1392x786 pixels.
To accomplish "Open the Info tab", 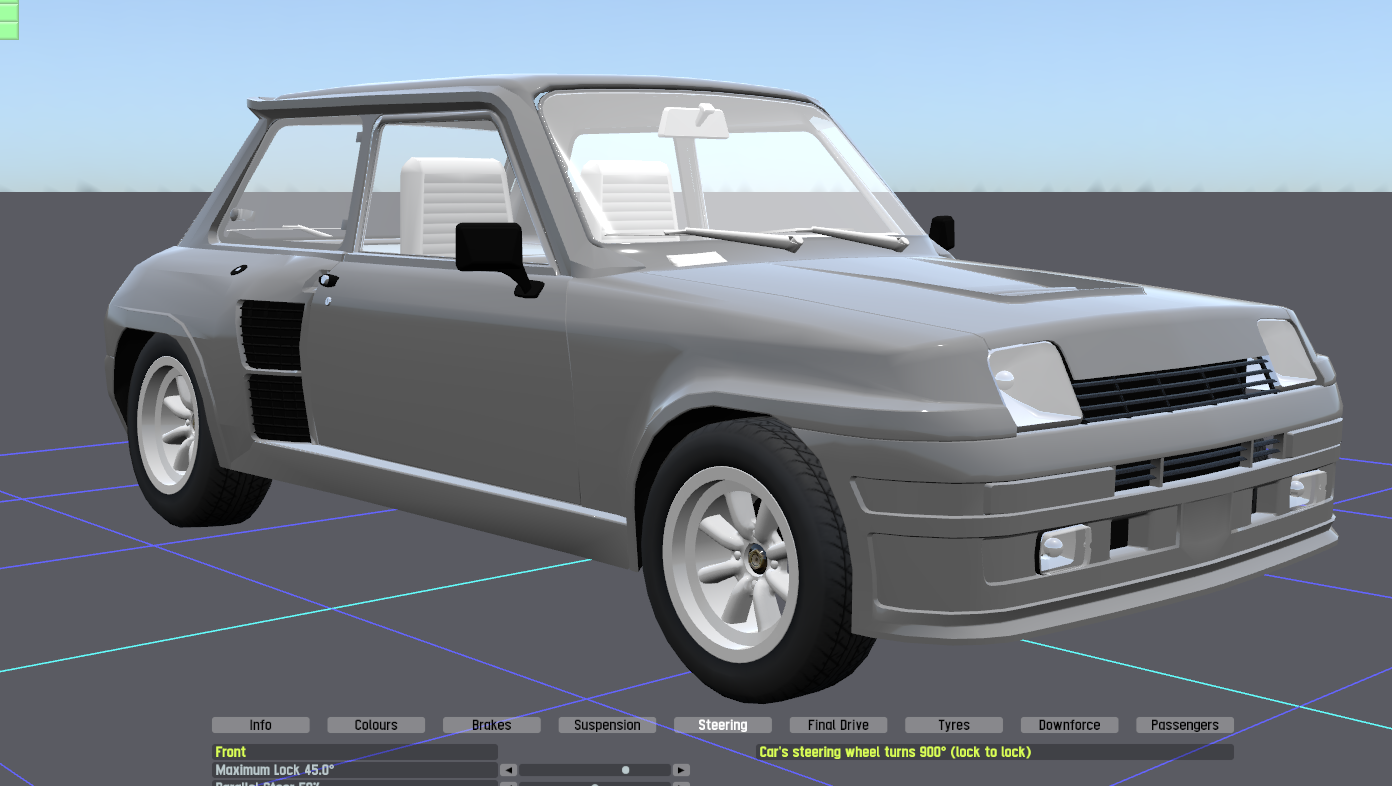I will (261, 725).
